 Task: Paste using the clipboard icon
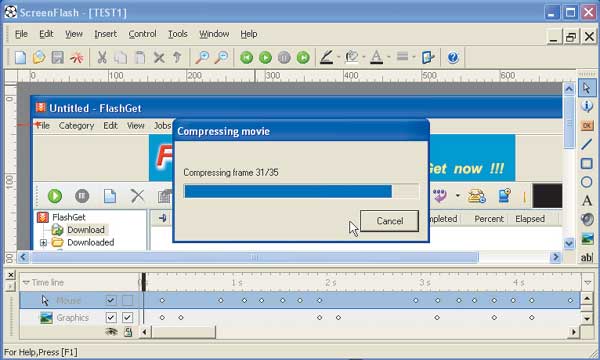pos(140,58)
